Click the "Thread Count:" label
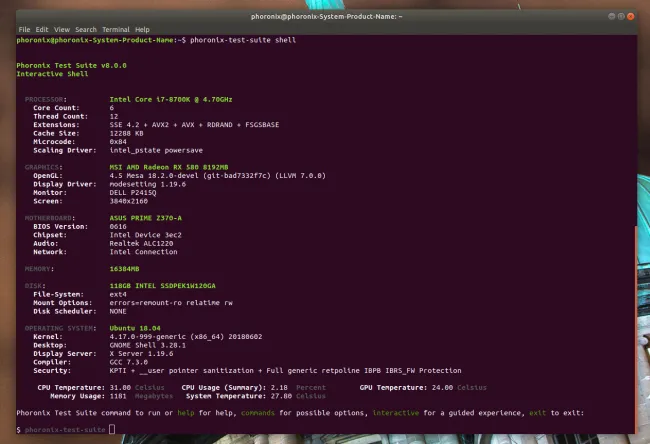 click(x=61, y=116)
